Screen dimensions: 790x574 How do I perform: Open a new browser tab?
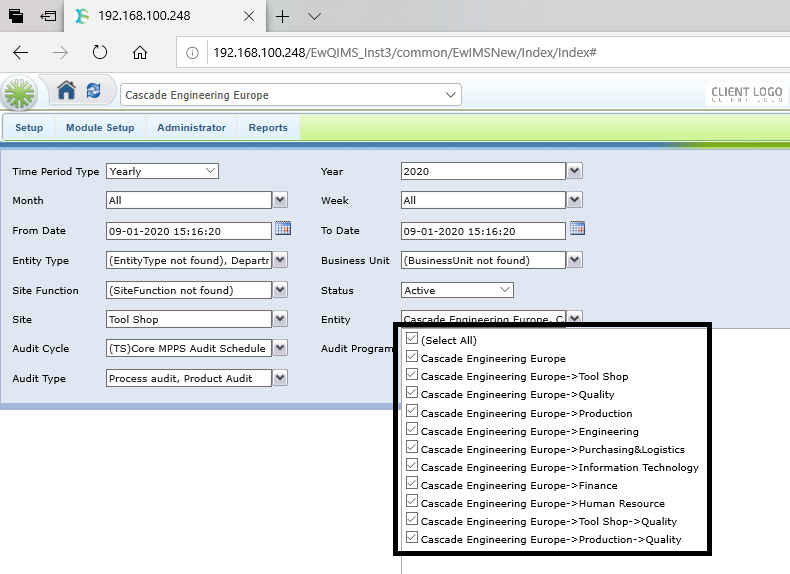283,17
